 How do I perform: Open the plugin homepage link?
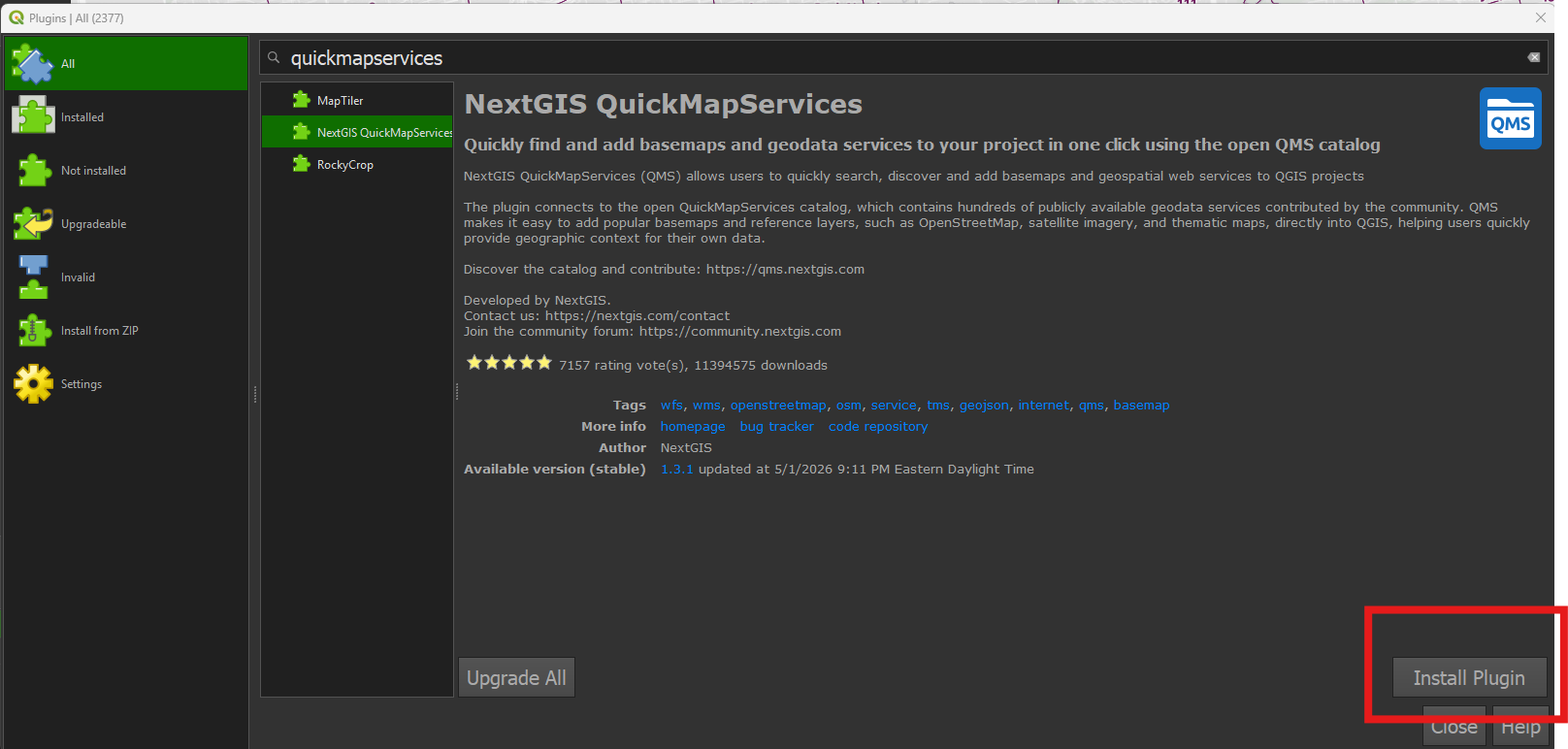pos(693,427)
